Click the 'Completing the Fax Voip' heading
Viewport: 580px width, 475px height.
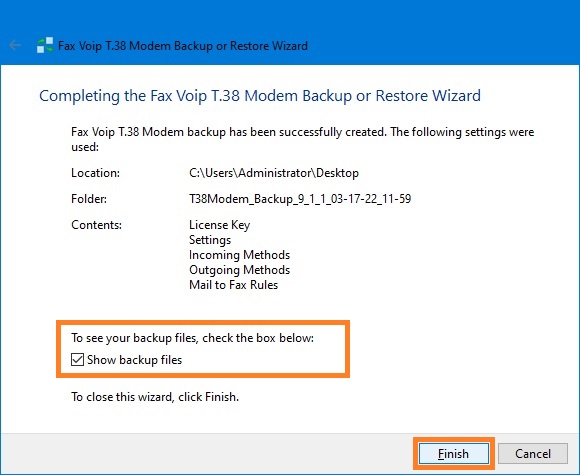click(x=260, y=96)
